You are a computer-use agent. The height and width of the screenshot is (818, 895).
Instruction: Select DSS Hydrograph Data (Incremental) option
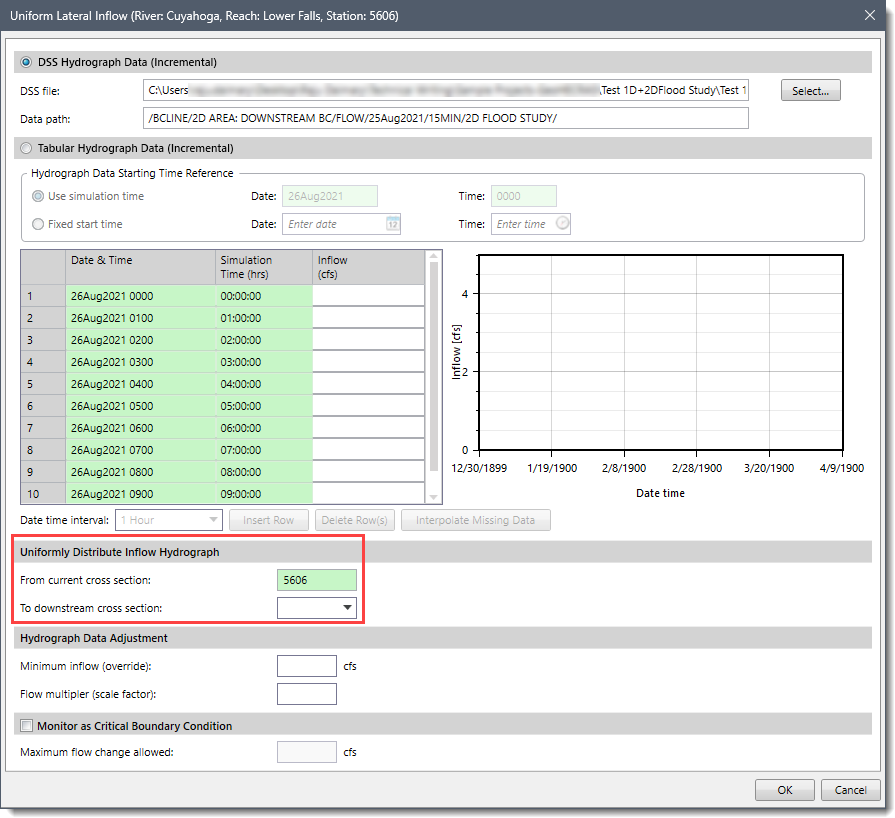click(26, 62)
